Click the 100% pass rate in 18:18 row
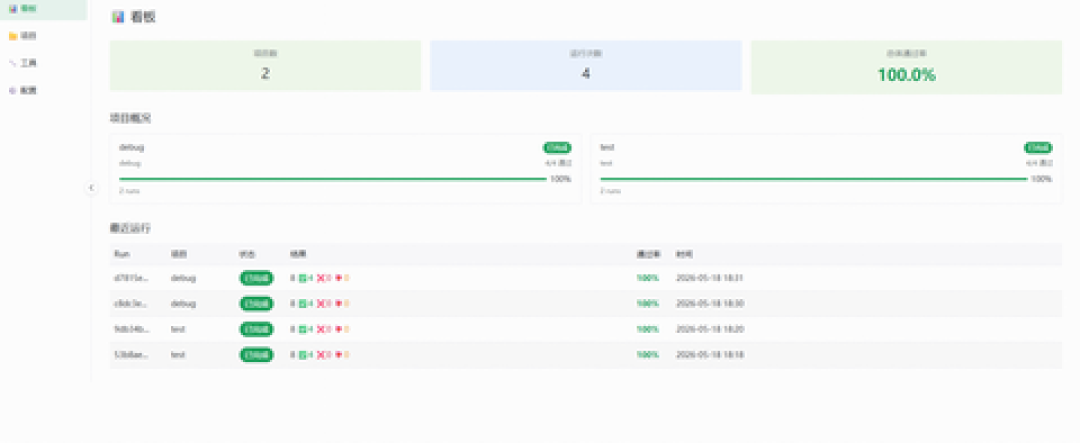 tap(647, 355)
